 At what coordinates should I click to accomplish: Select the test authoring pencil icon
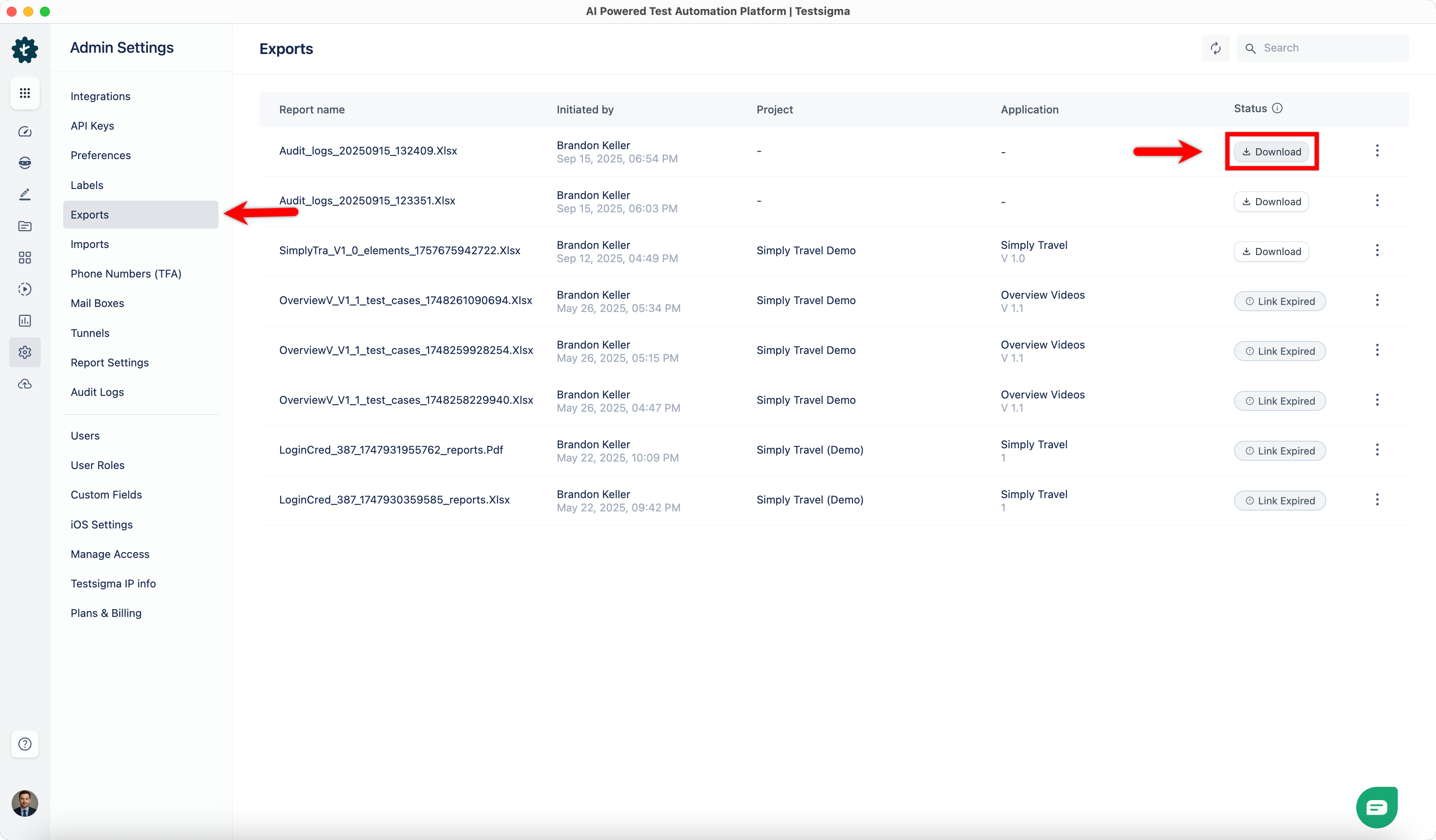click(25, 194)
